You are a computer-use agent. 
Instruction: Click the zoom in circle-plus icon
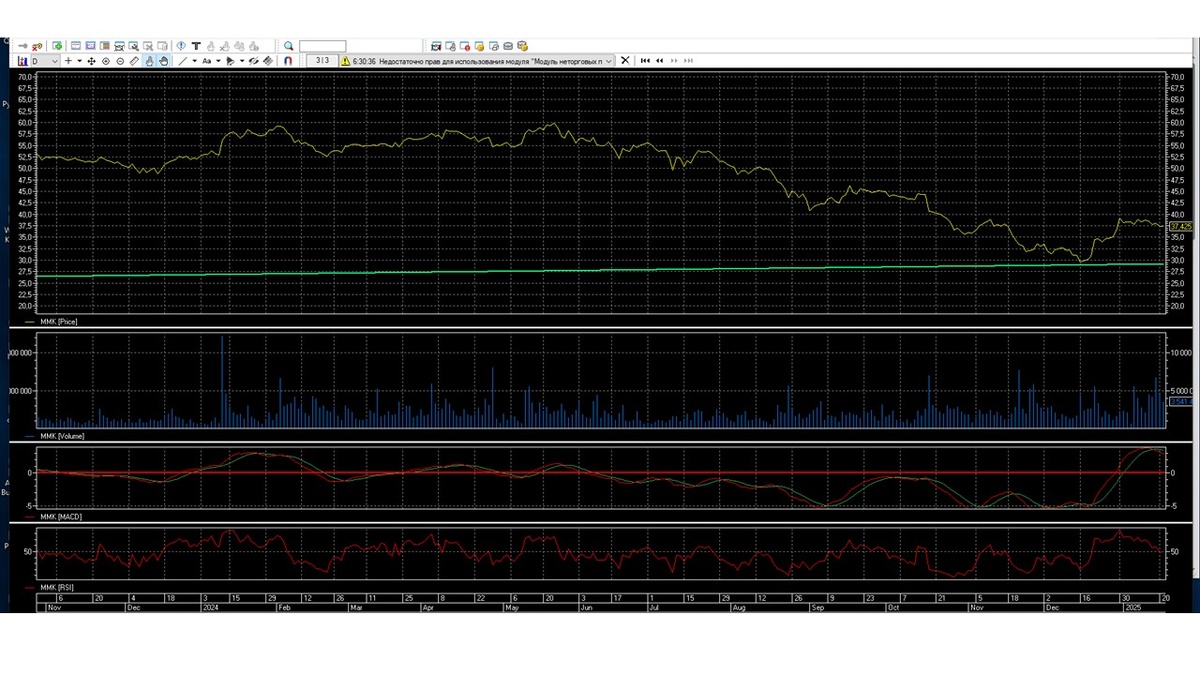(106, 61)
